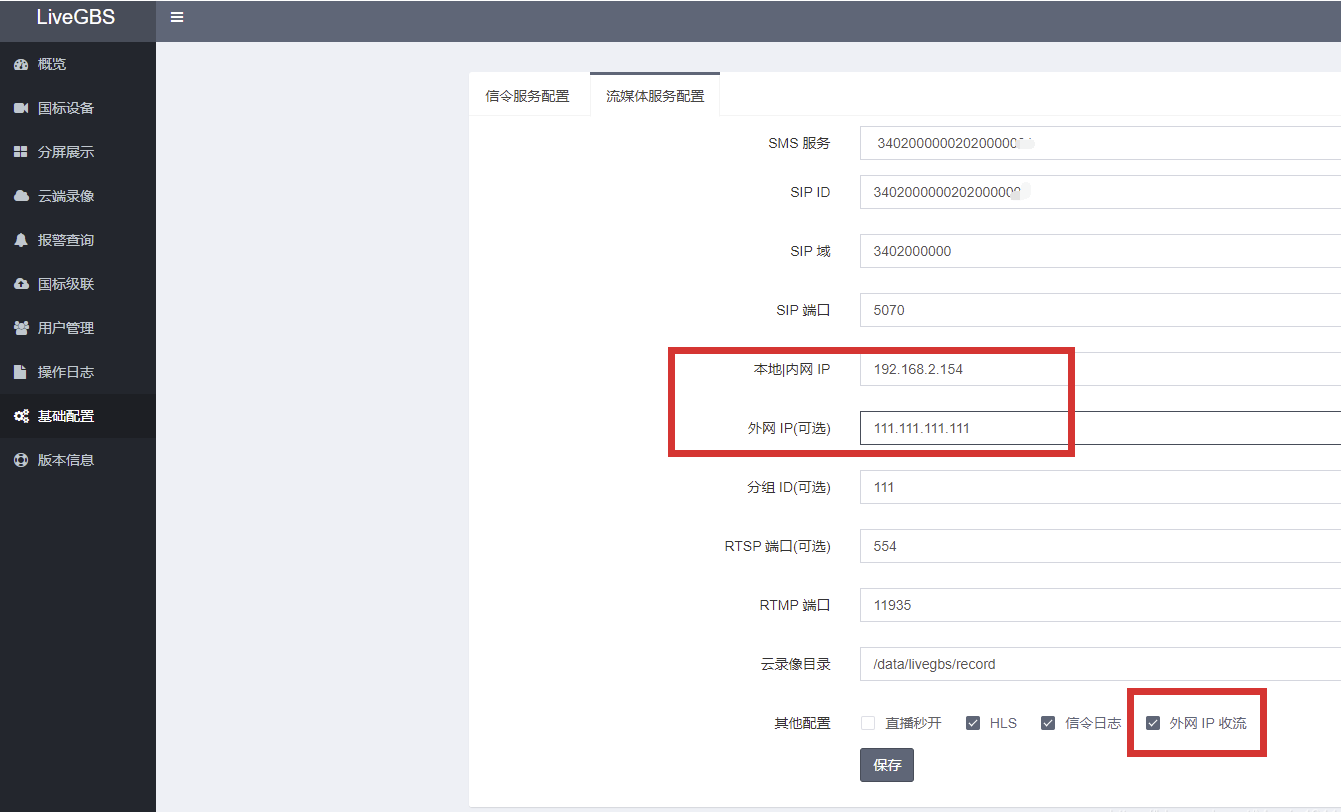Image resolution: width=1341 pixels, height=812 pixels.
Task: Click the RTSP 端口 field showing 554
Action: 1100,546
